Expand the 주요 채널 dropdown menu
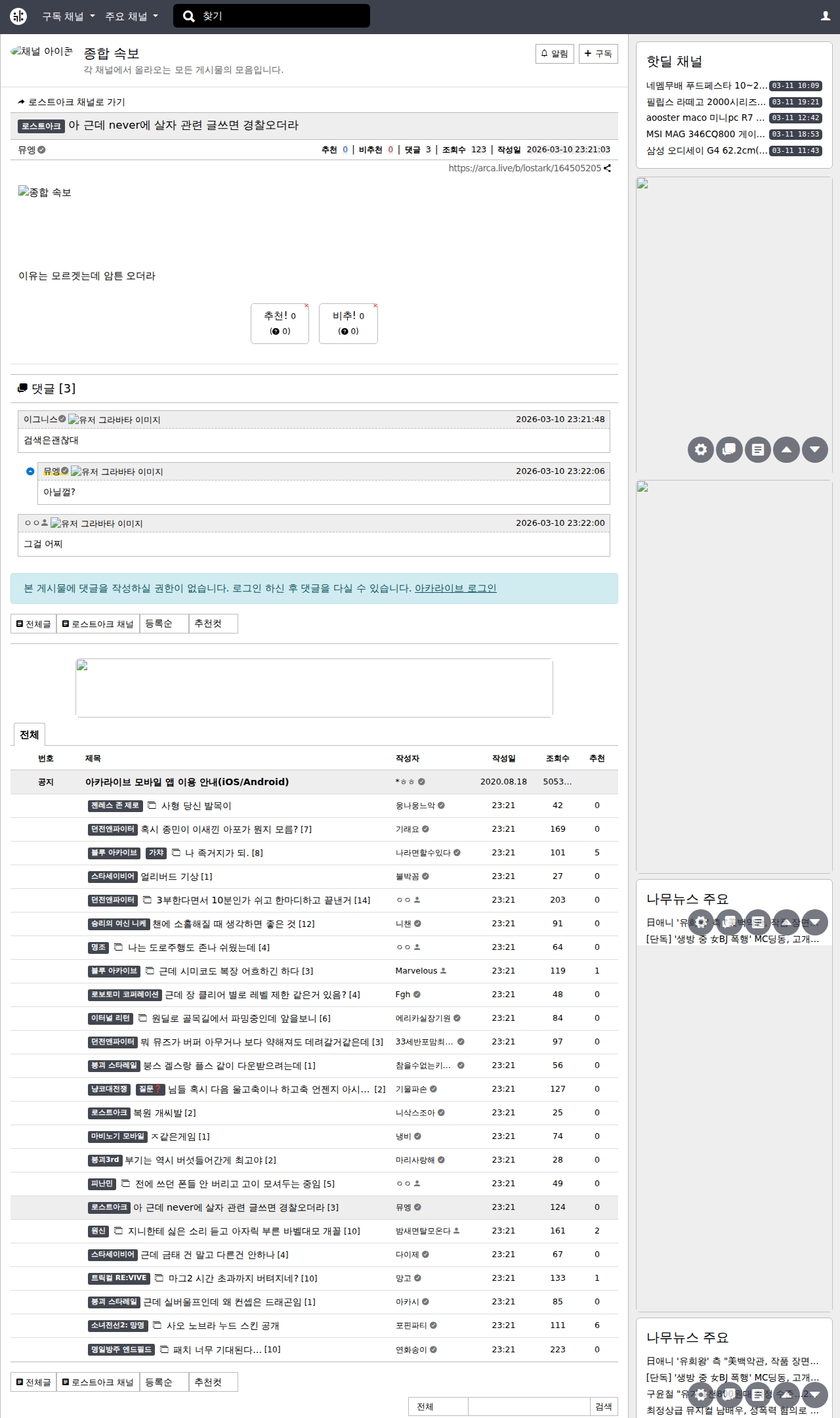Viewport: 840px width, 1418px height. click(x=131, y=16)
